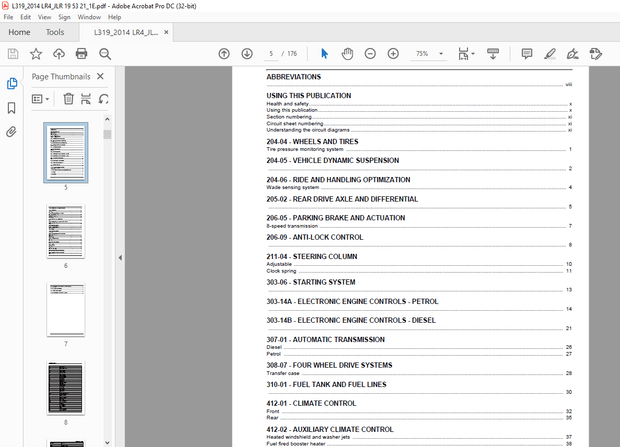Viewport: 620px width, 447px height.
Task: Open the Sign menu
Action: [64, 17]
